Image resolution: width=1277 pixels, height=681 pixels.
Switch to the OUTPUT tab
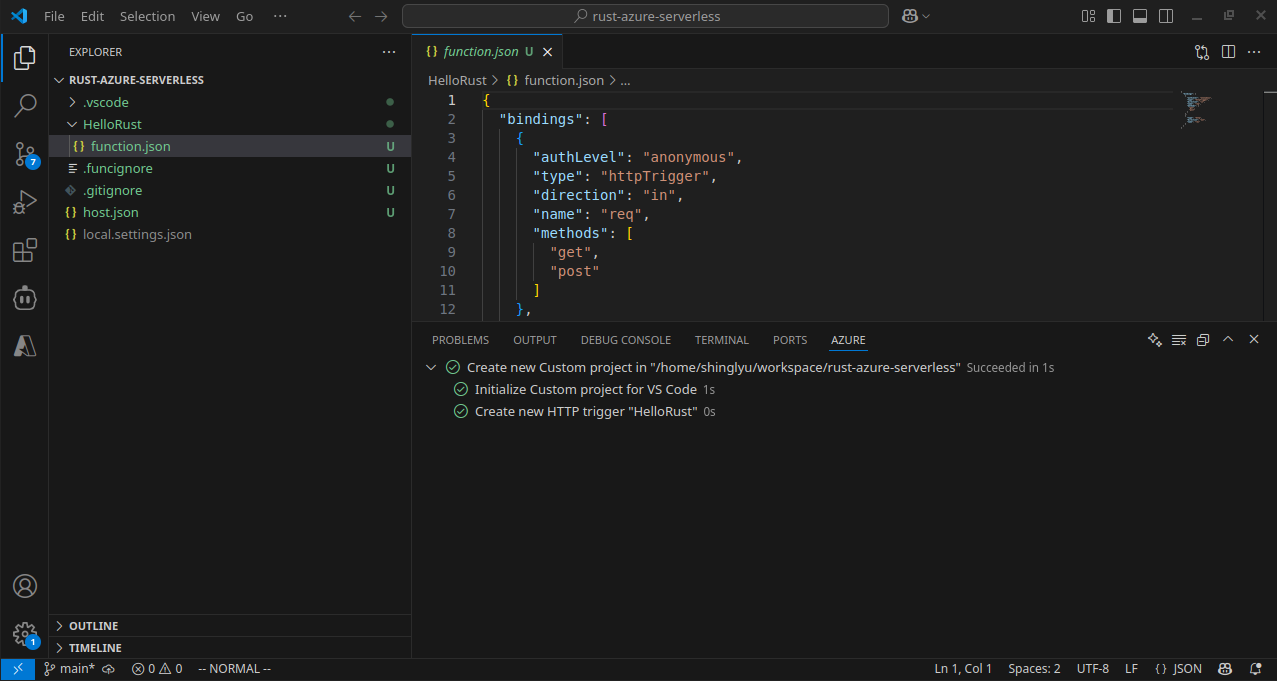[x=535, y=340]
